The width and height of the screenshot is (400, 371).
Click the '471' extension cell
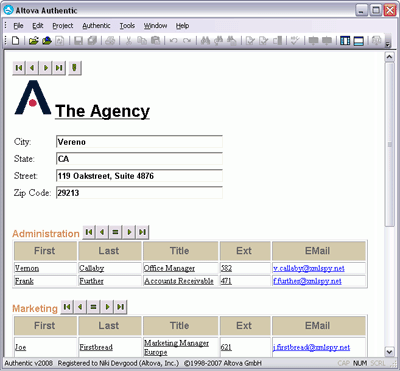point(245,281)
